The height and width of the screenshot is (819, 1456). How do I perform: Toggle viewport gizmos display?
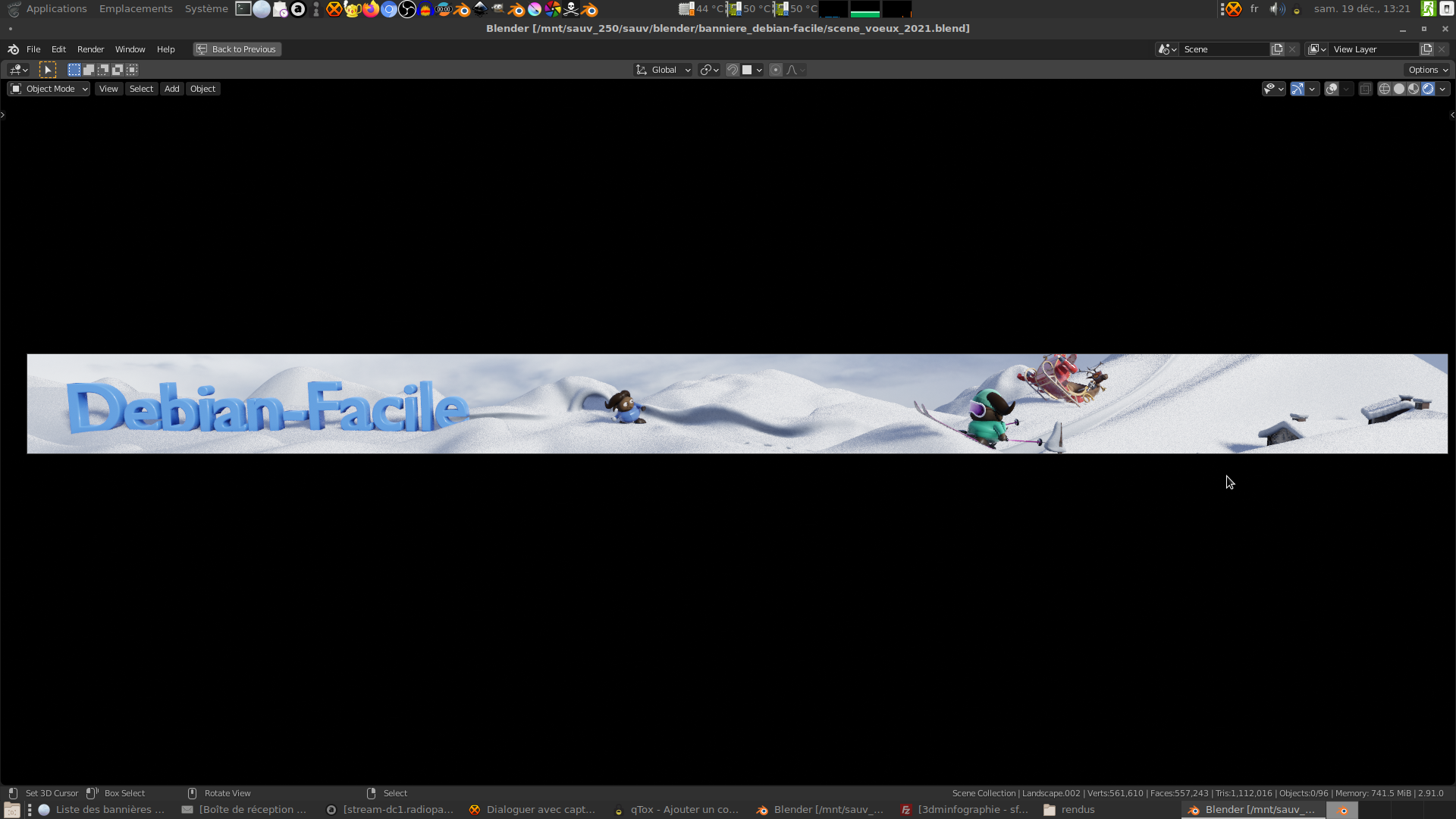(1298, 89)
